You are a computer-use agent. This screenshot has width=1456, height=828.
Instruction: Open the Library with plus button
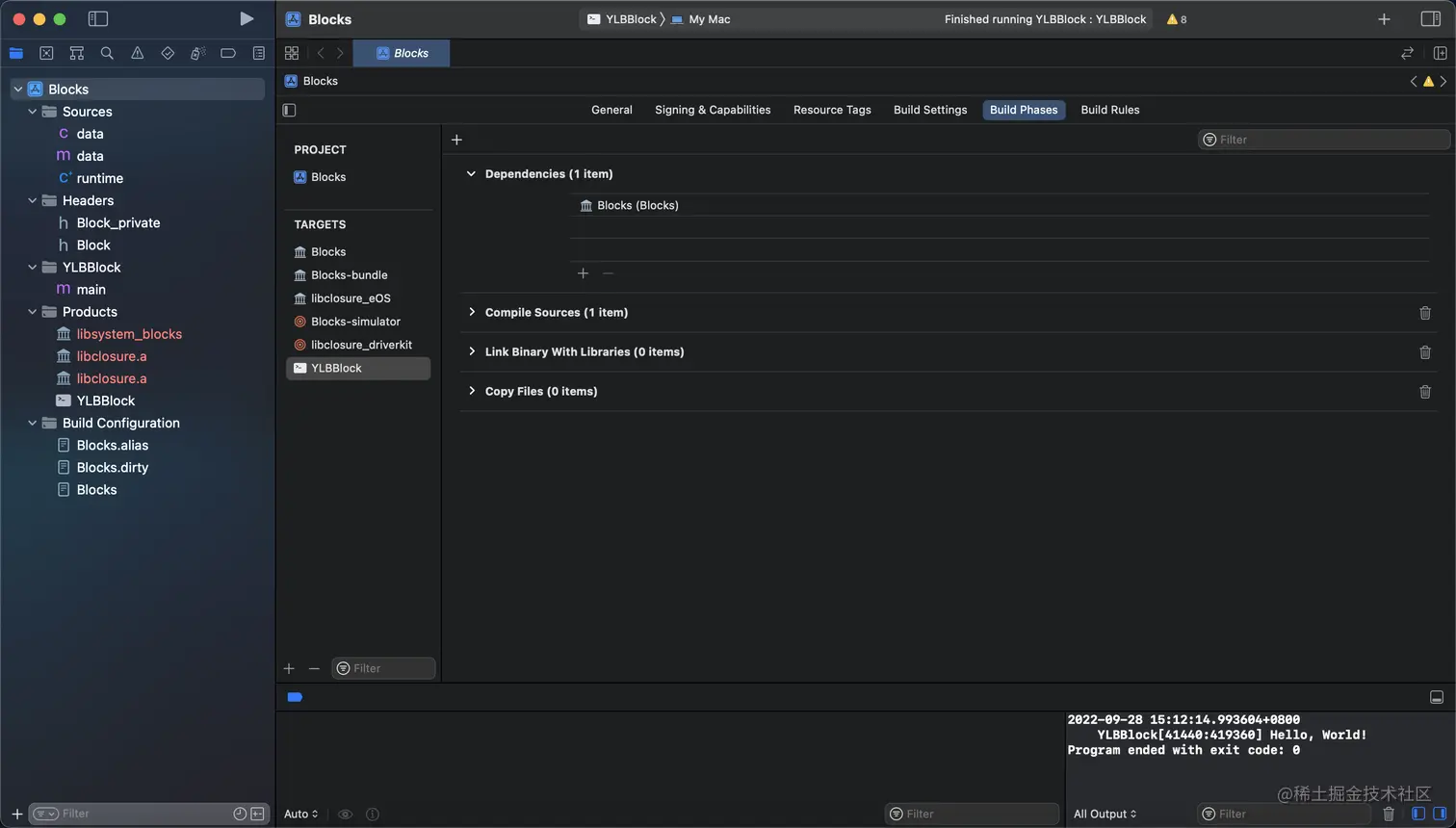tap(1384, 18)
